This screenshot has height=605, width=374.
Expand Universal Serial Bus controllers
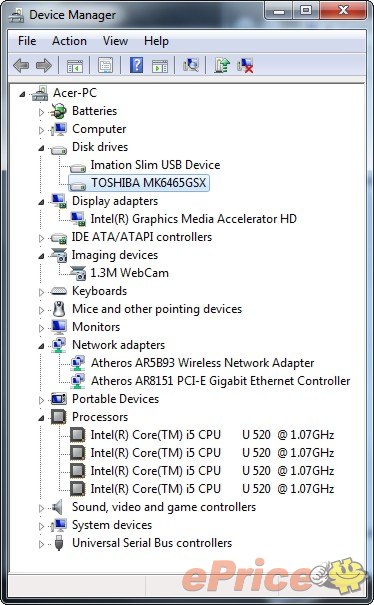coord(41,544)
